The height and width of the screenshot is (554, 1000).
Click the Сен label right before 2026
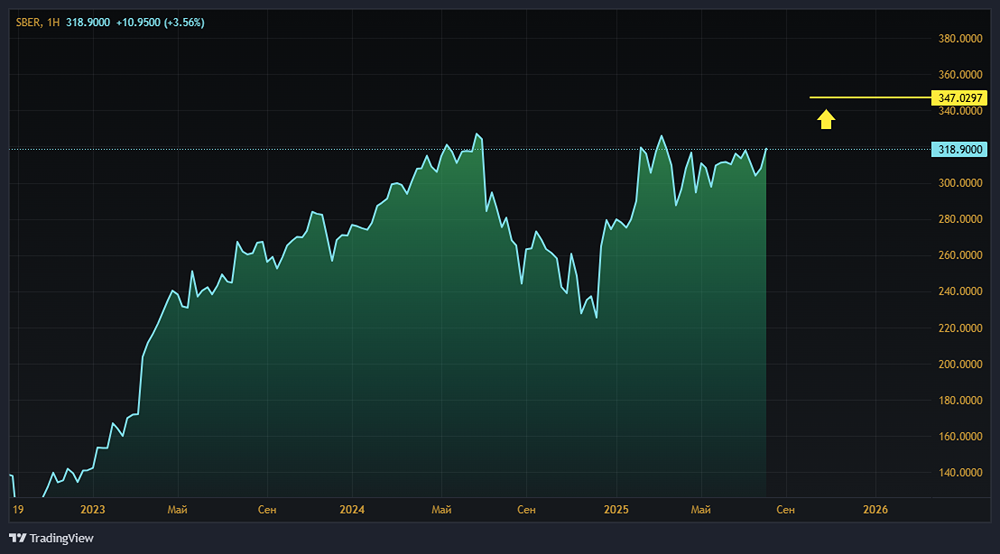tap(786, 509)
